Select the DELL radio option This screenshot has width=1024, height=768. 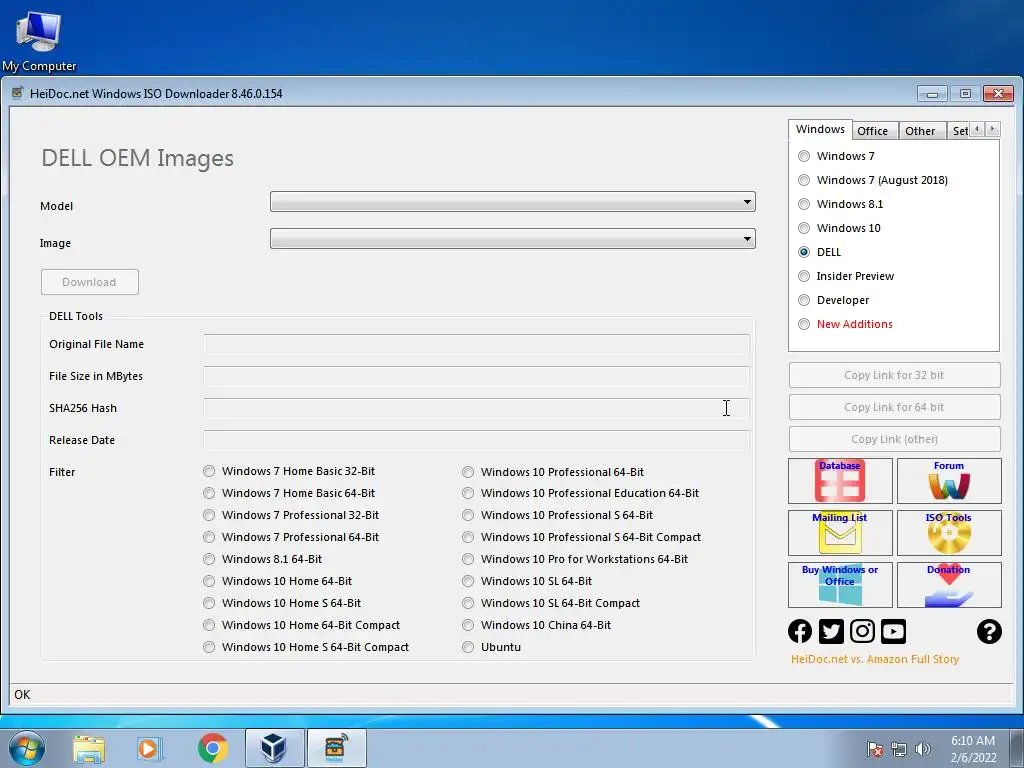(820, 252)
